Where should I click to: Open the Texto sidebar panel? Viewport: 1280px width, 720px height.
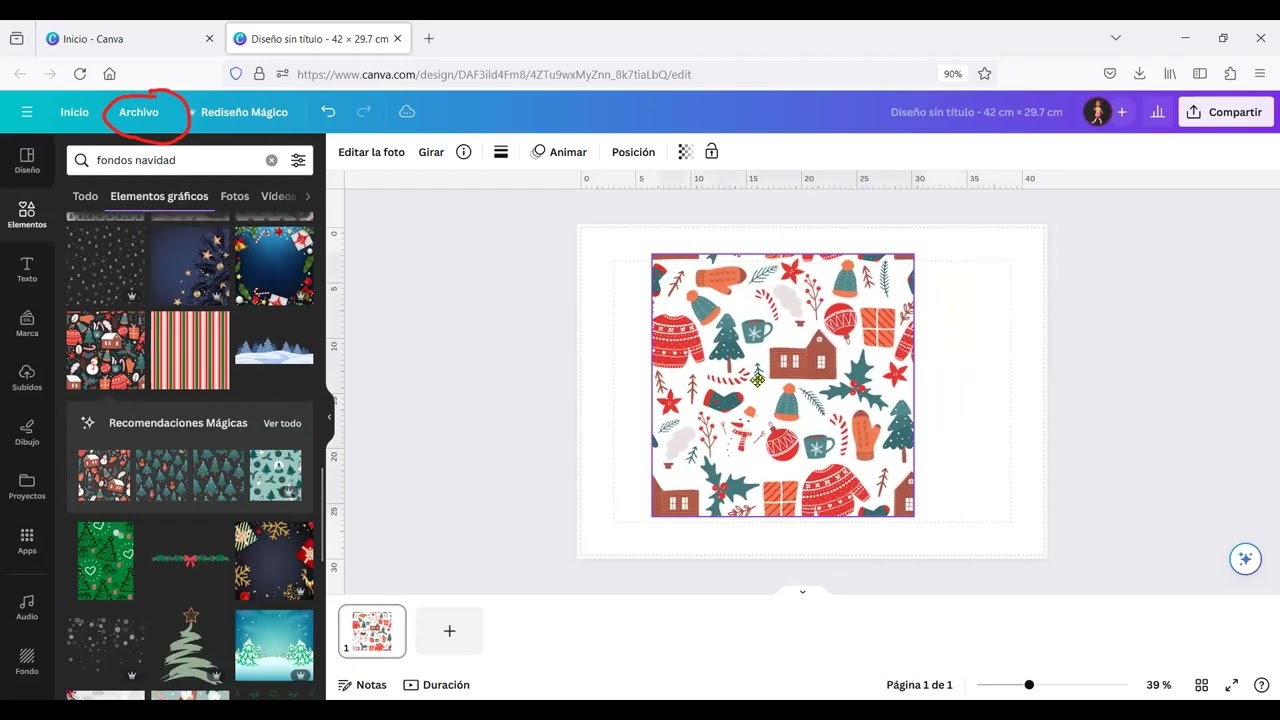27,268
